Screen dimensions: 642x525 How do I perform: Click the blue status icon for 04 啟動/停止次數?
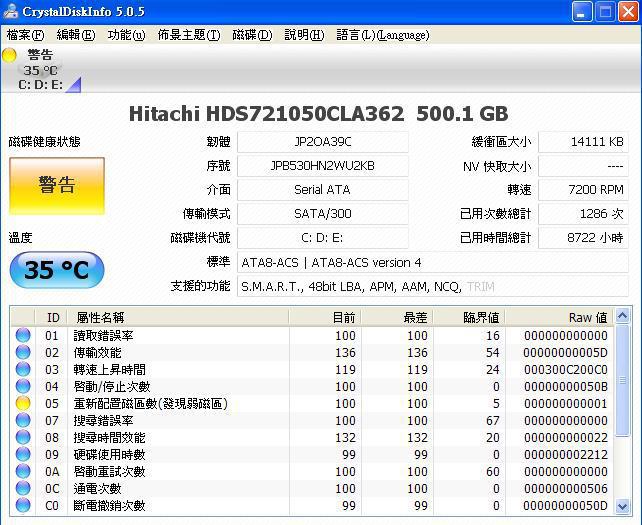[x=23, y=387]
